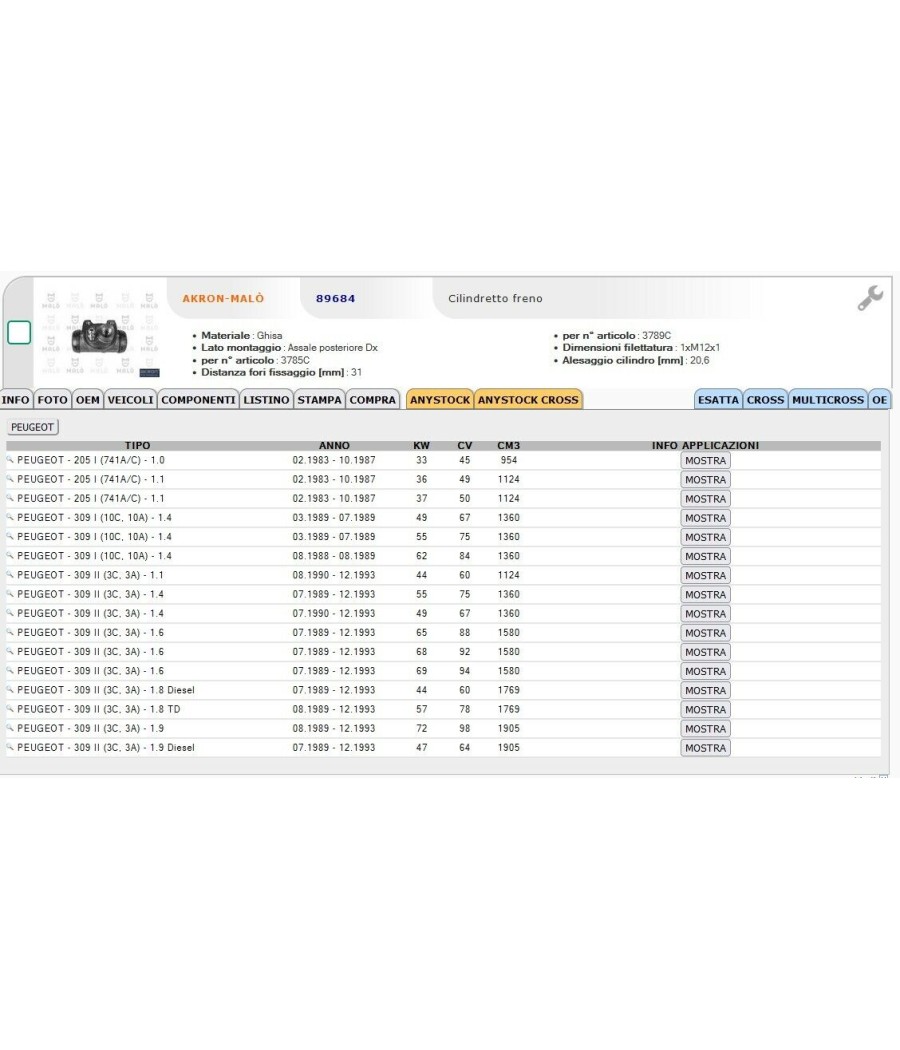Click magnifier icon for 205 I 1.1 37 KW row
The image size is (900, 1050).
[x=10, y=498]
